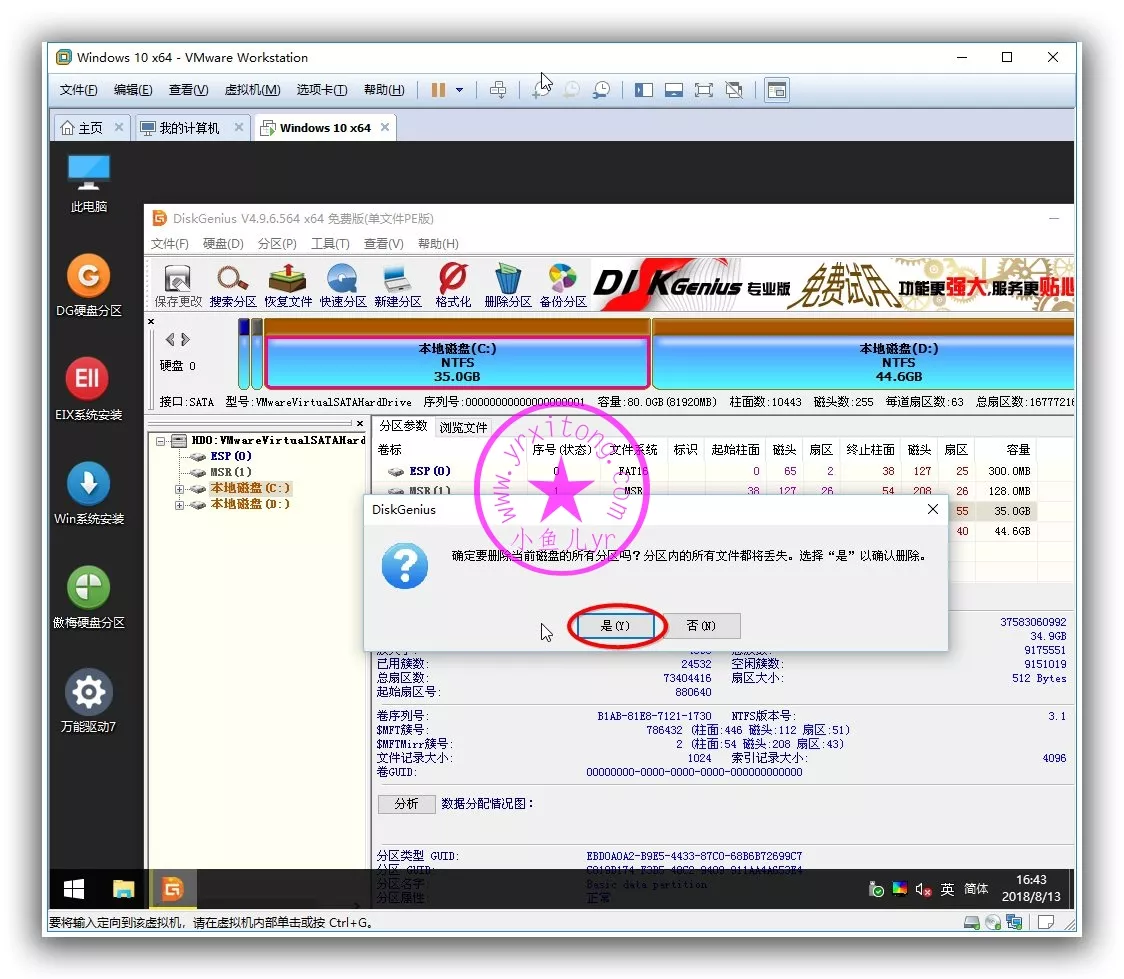Viewport: 1124px width, 979px height.
Task: Open DiskGenius 分区(P) menu
Action: point(277,244)
